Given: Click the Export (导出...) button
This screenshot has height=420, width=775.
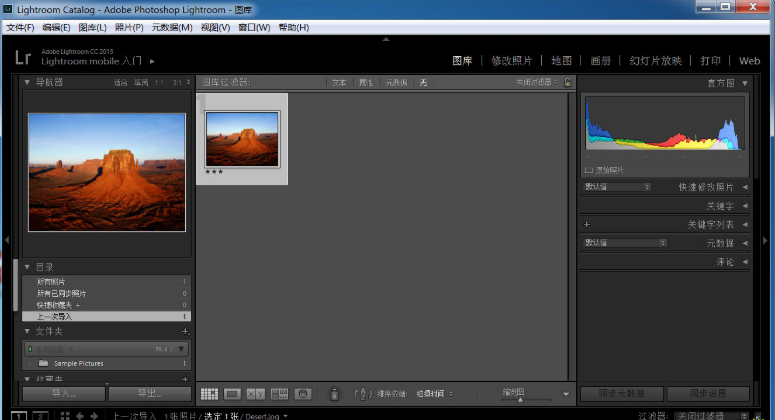Looking at the screenshot, I should pos(150,394).
